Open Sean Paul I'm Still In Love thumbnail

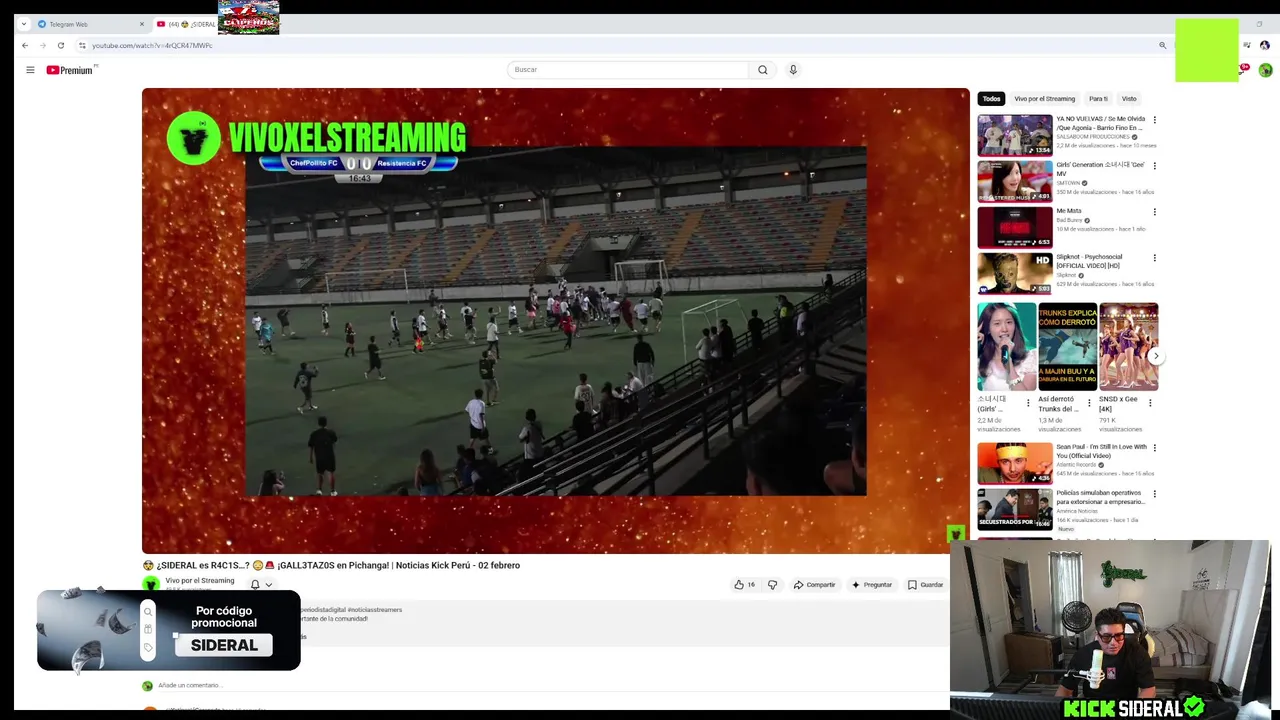[1015, 463]
